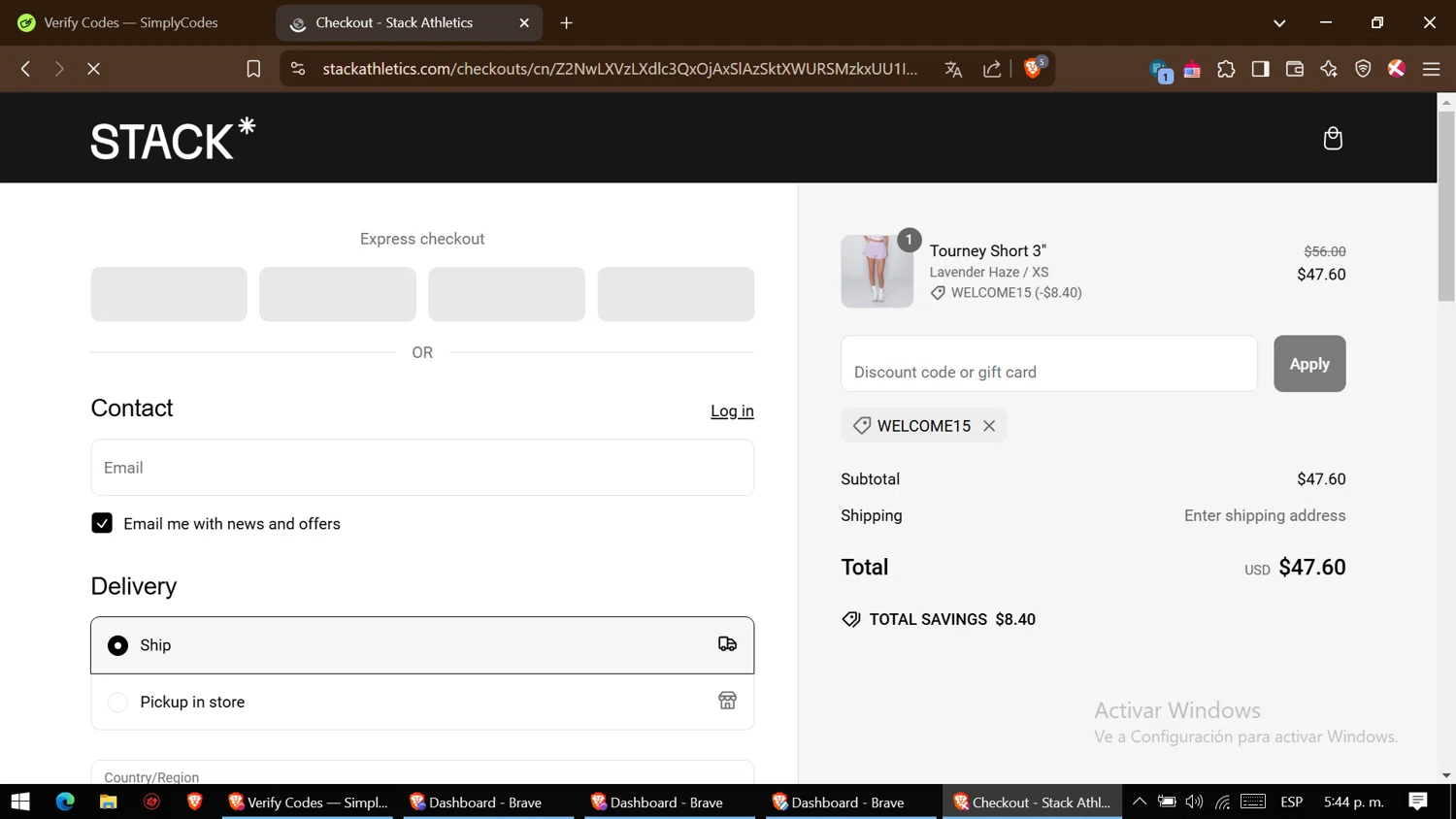The height and width of the screenshot is (819, 1456).
Task: Open site information icon in address bar
Action: tap(298, 69)
